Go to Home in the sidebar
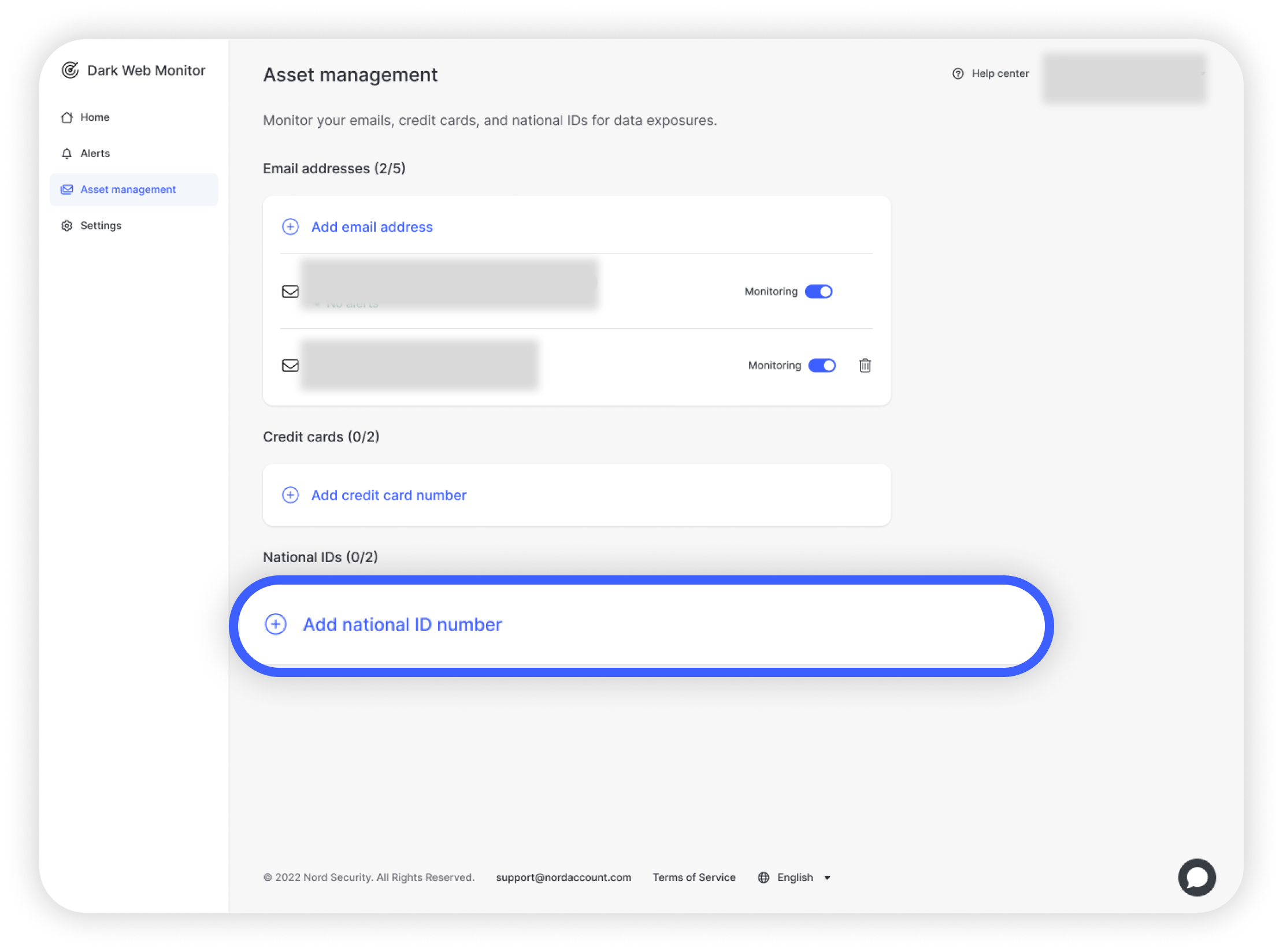Image resolution: width=1283 pixels, height=952 pixels. point(95,117)
